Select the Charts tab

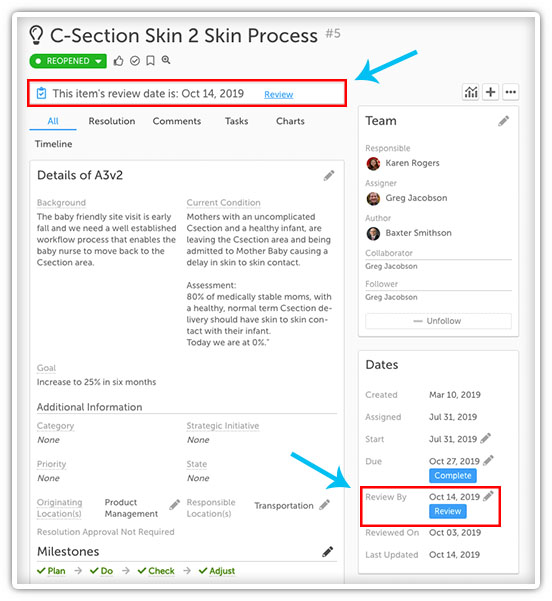290,121
